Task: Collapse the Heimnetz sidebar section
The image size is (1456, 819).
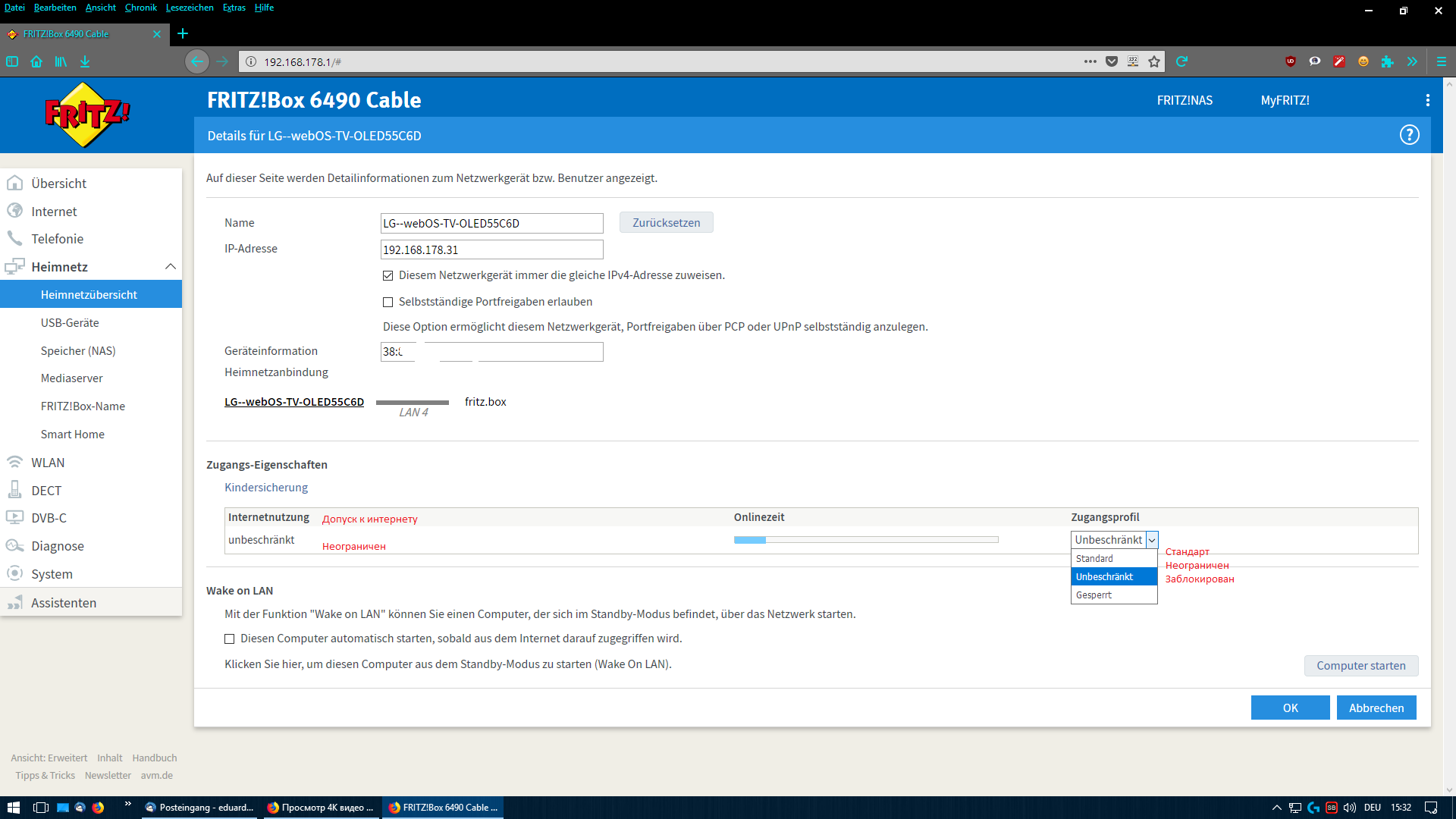Action: point(170,267)
